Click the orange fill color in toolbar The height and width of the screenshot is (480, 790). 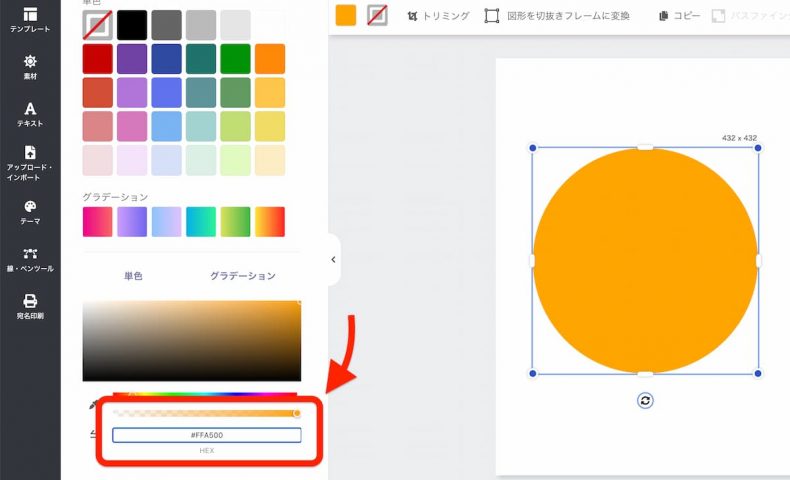(x=346, y=15)
